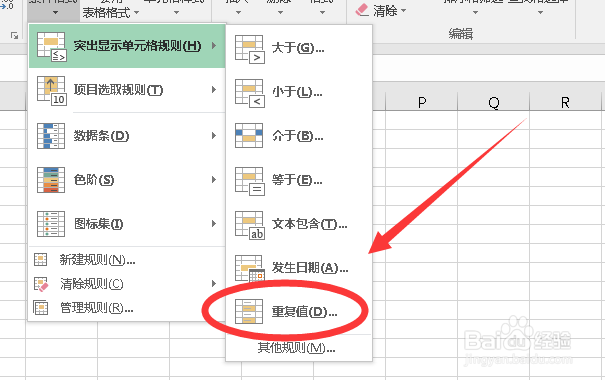Open Conditional Formatting dropdown arrow
605x380 pixels.
[x=56, y=13]
